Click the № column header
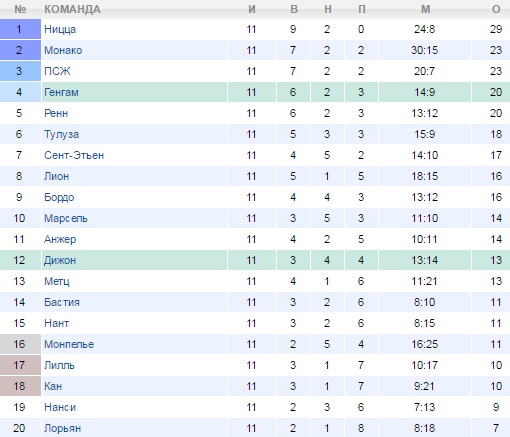Image resolution: width=510 pixels, height=437 pixels. pyautogui.click(x=20, y=9)
